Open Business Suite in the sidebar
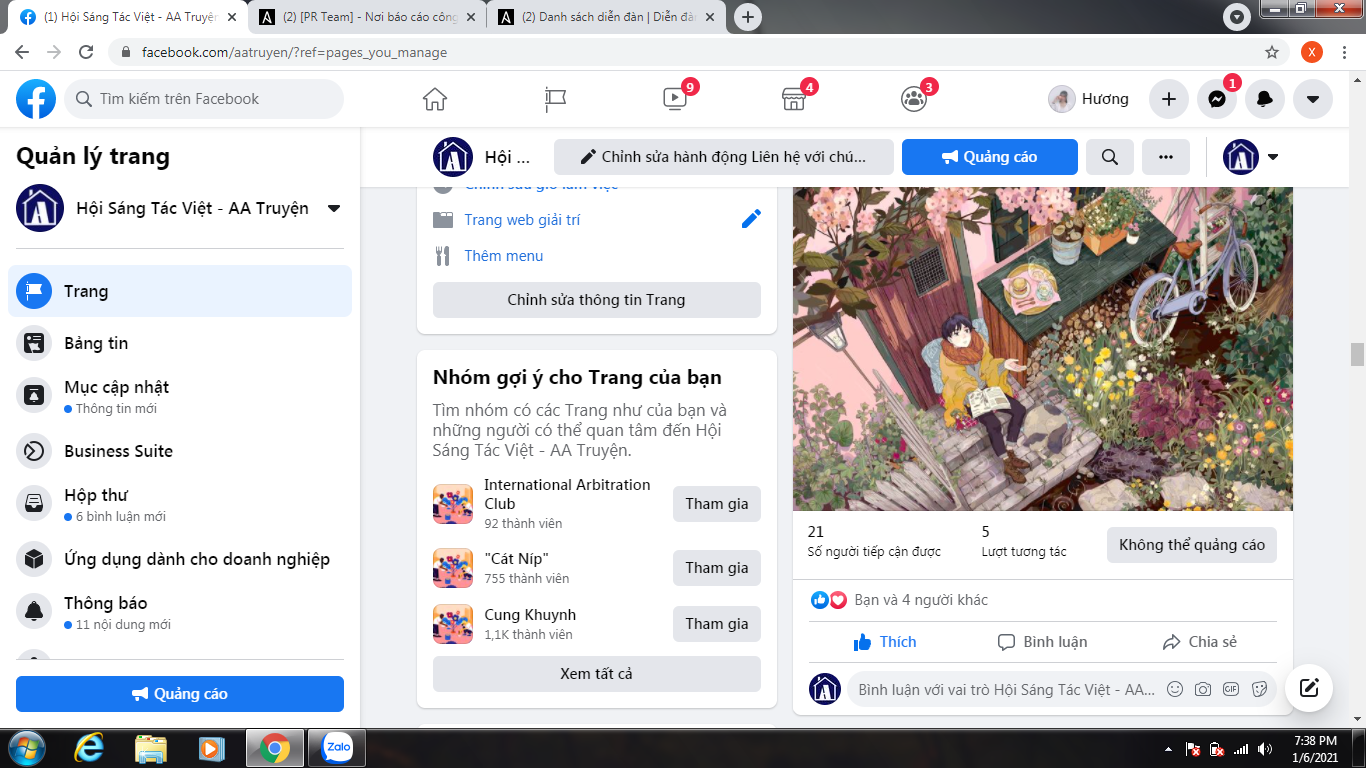The width and height of the screenshot is (1366, 768). point(180,451)
